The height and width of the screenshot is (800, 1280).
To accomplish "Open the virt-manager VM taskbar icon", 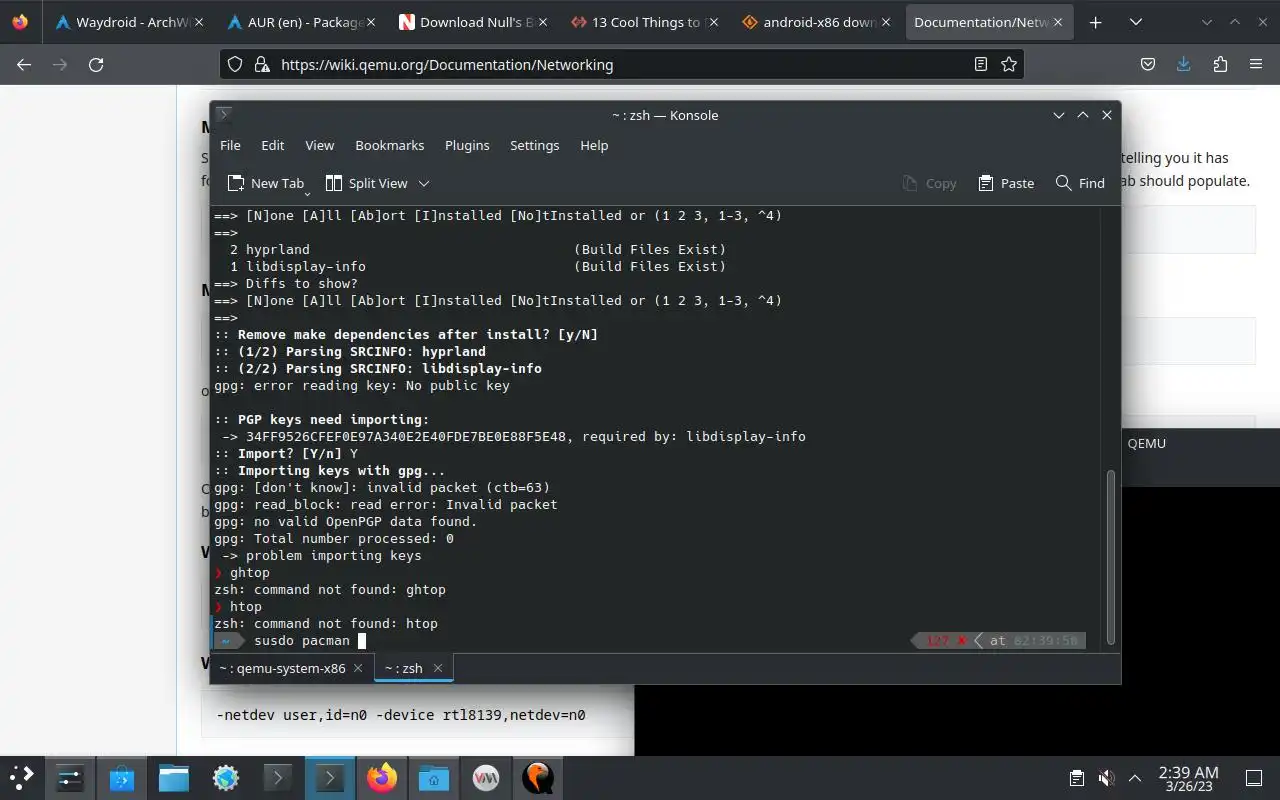I will (486, 777).
